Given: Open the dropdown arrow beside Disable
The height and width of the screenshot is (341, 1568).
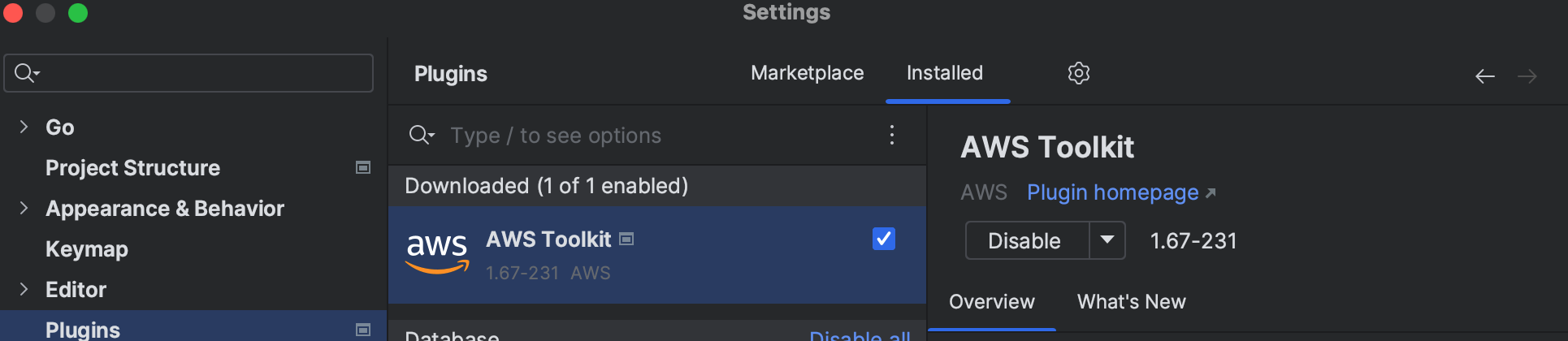Looking at the screenshot, I should pos(1107,240).
